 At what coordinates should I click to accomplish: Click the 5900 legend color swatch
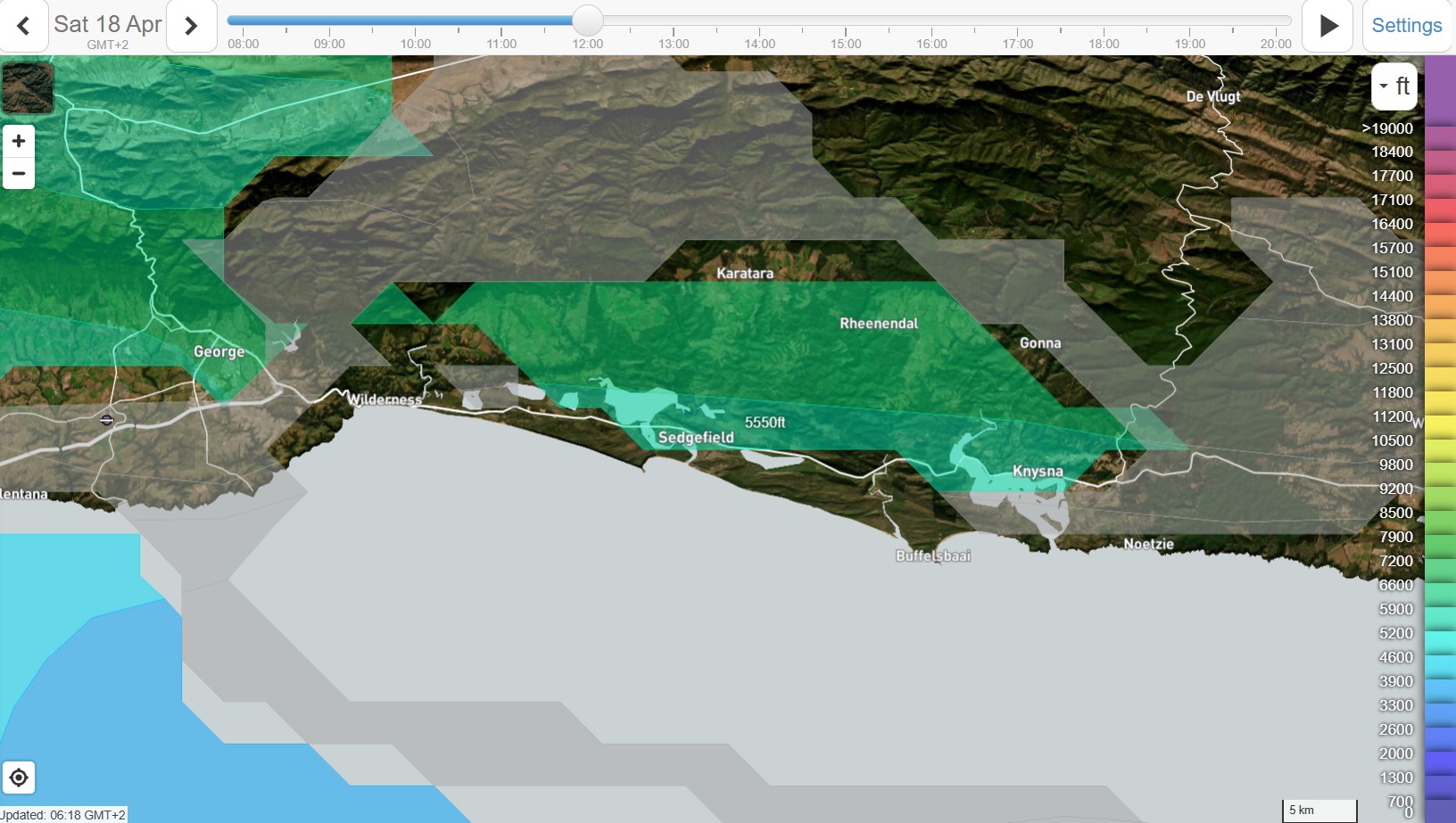point(1439,609)
